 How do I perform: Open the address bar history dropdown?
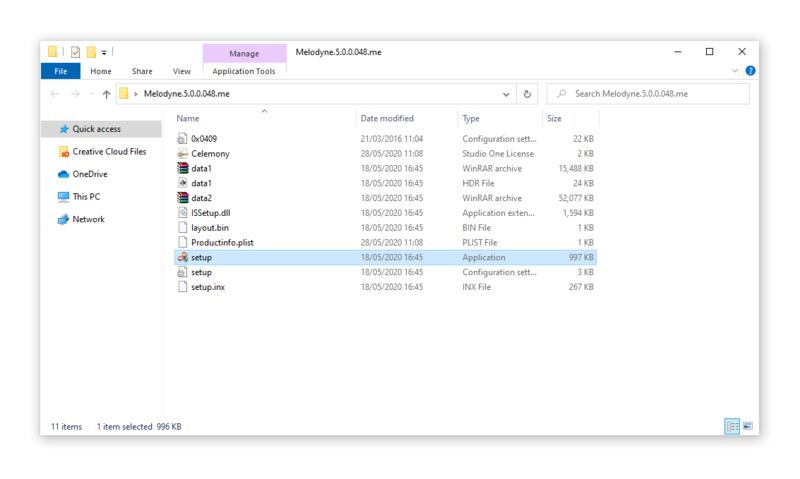(x=506, y=94)
